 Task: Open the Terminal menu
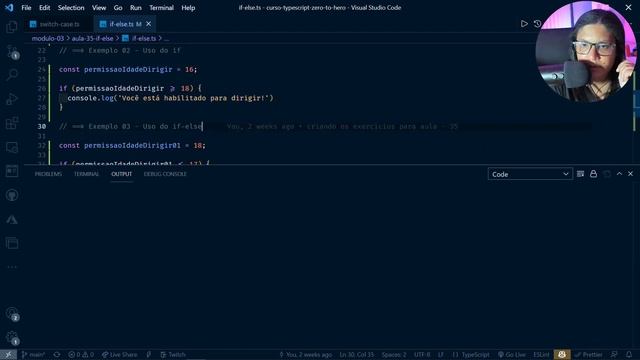click(161, 8)
